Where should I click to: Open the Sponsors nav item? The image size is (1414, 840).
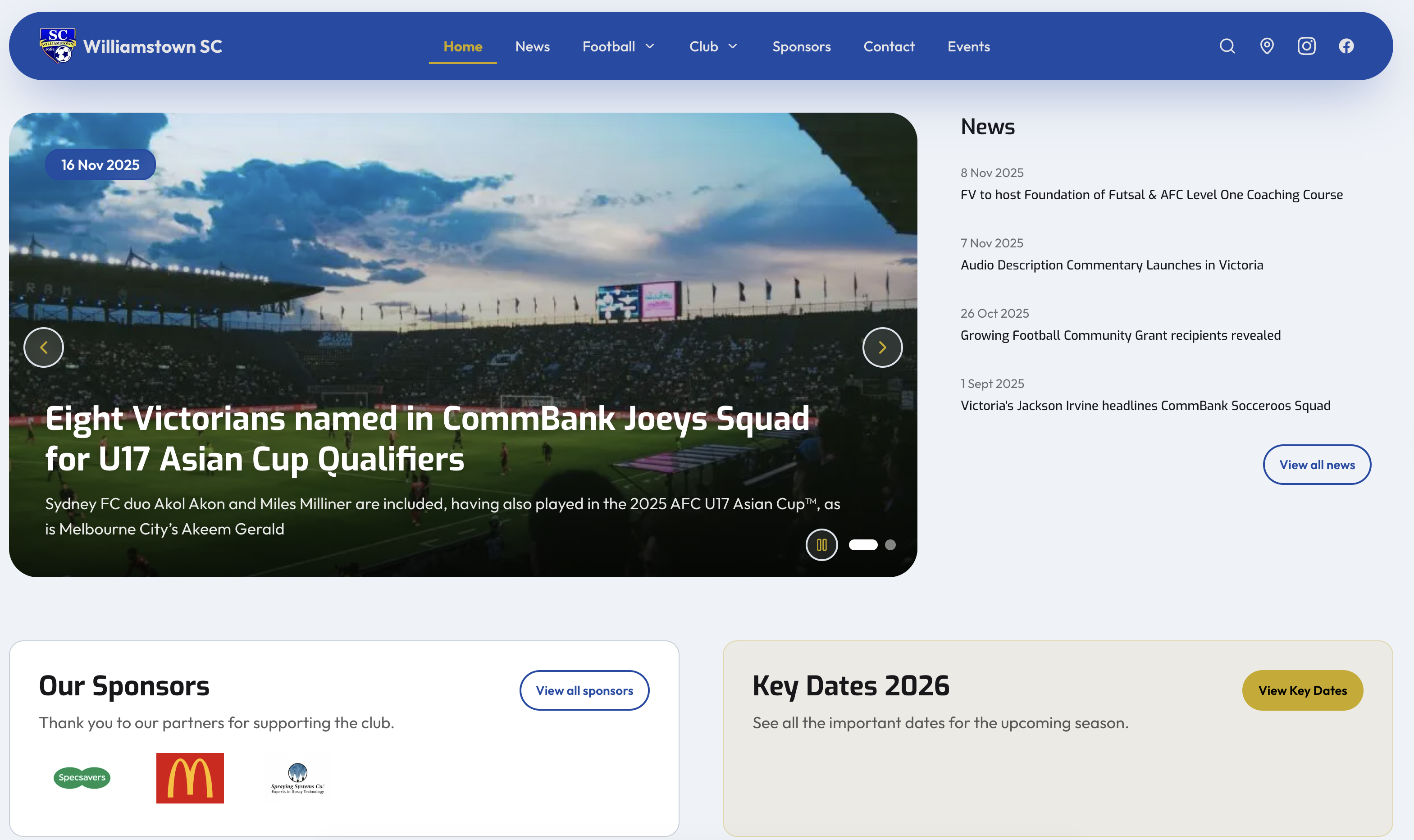[801, 46]
